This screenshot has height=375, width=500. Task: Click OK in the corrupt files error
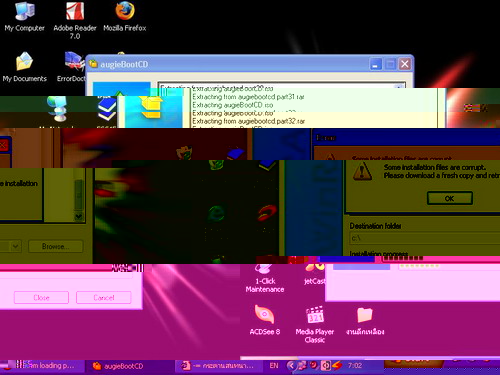click(x=450, y=198)
